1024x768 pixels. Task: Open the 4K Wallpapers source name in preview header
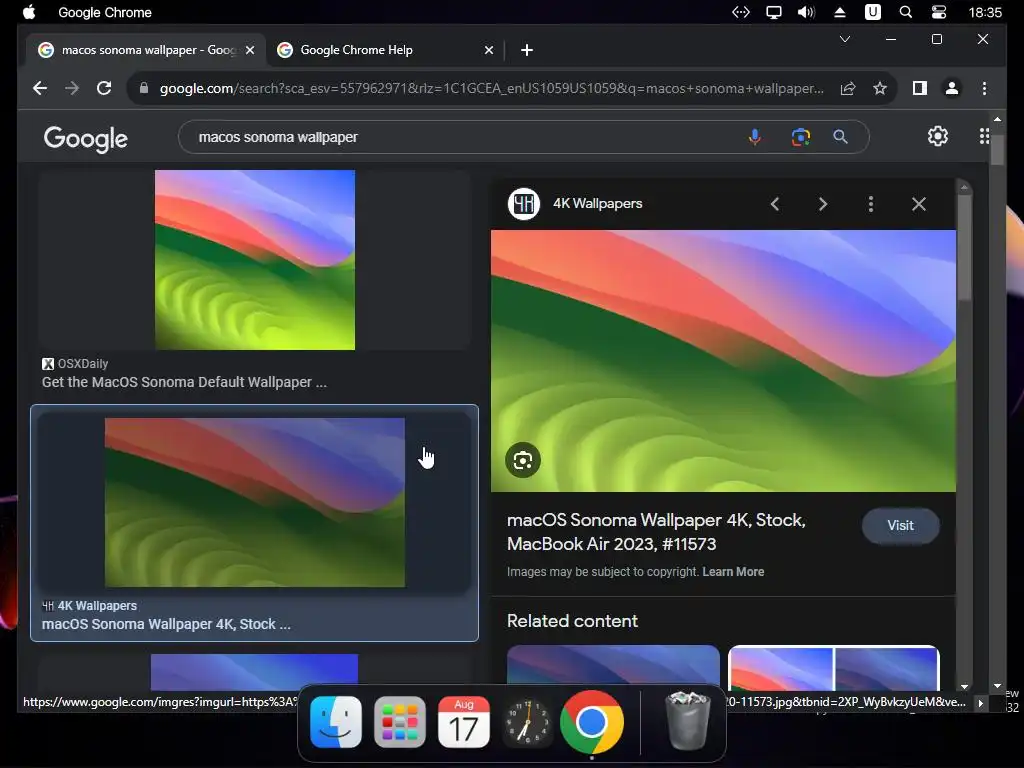[598, 203]
